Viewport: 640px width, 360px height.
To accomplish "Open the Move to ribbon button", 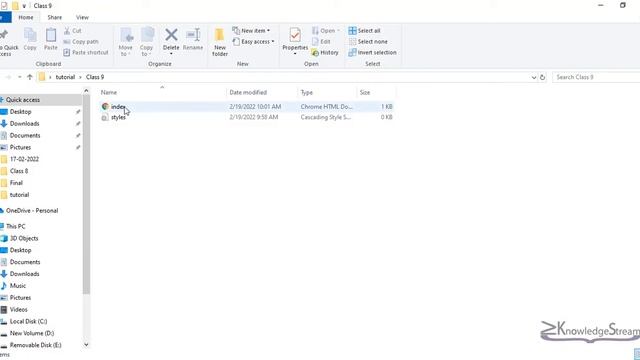I will pos(126,42).
